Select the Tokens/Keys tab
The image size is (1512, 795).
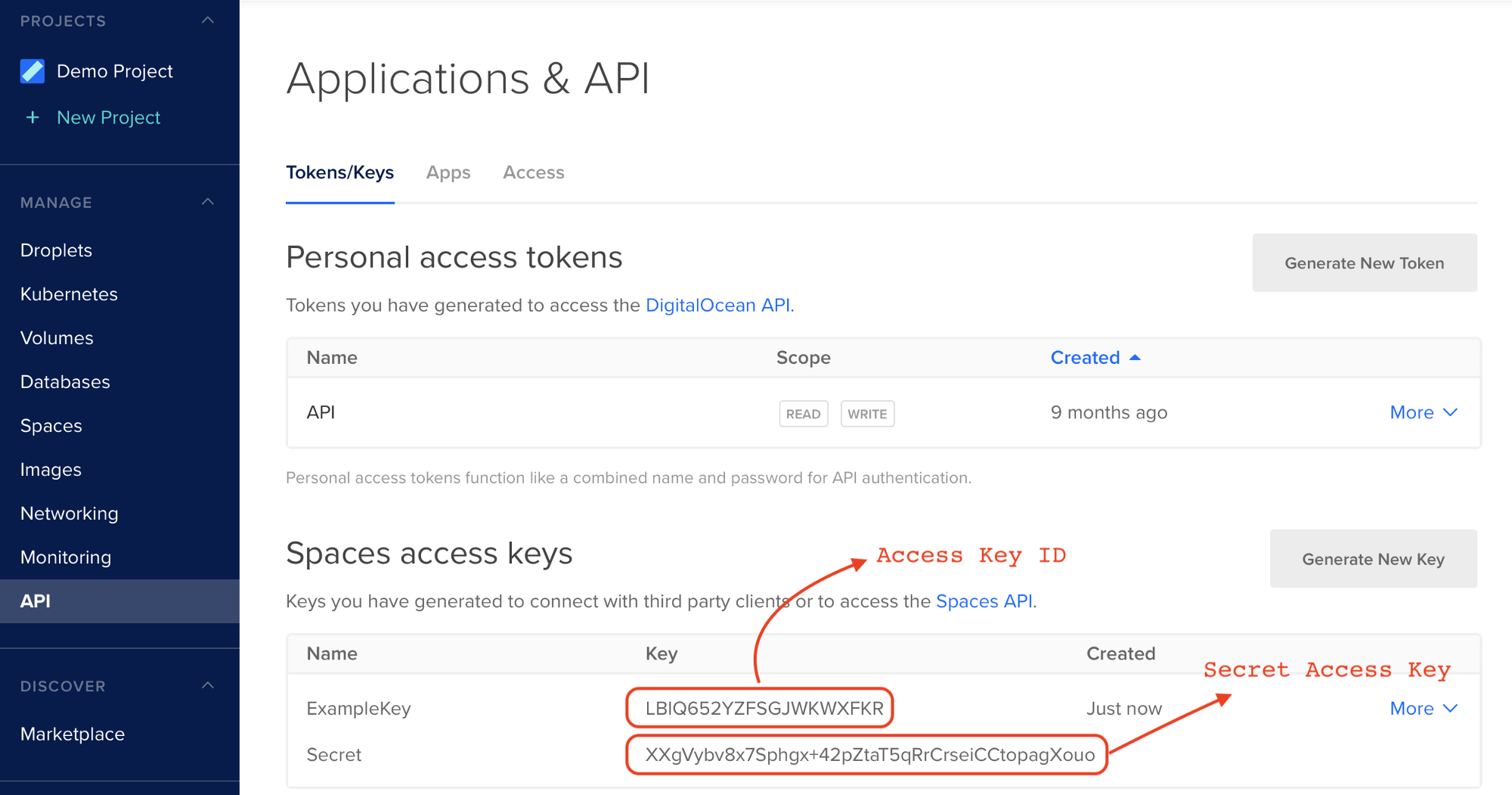click(x=339, y=173)
